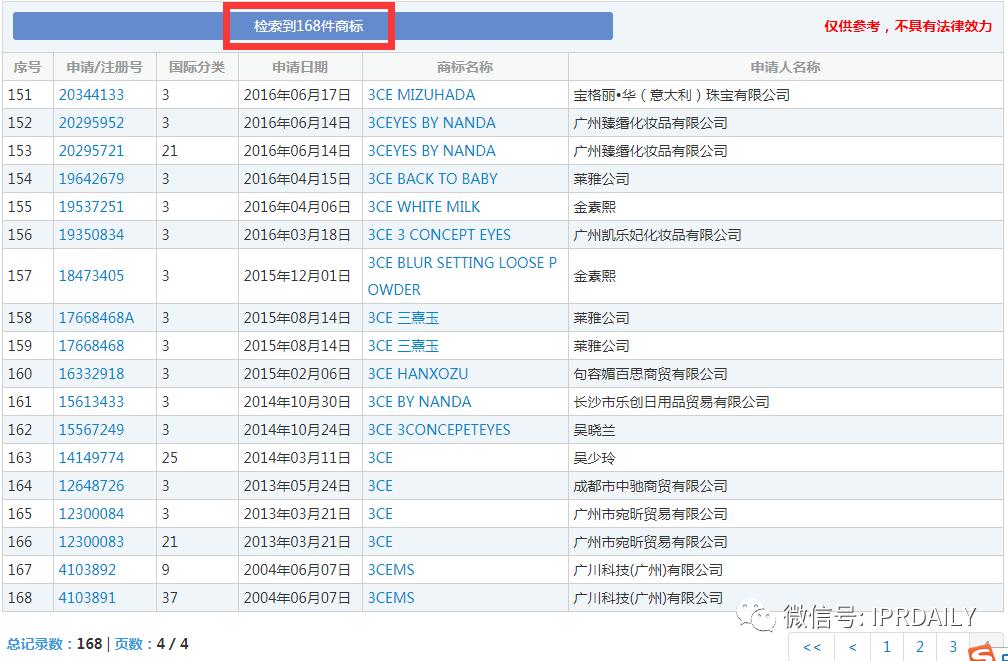The width and height of the screenshot is (1008, 661).
Task: View 3CE WHITE MILK trademark details
Action: [426, 206]
